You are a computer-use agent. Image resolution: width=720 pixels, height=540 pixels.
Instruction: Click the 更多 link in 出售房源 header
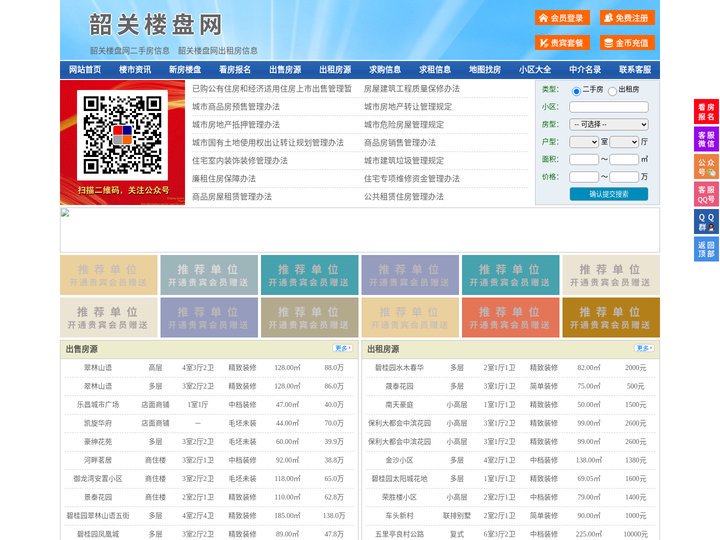[x=343, y=349]
